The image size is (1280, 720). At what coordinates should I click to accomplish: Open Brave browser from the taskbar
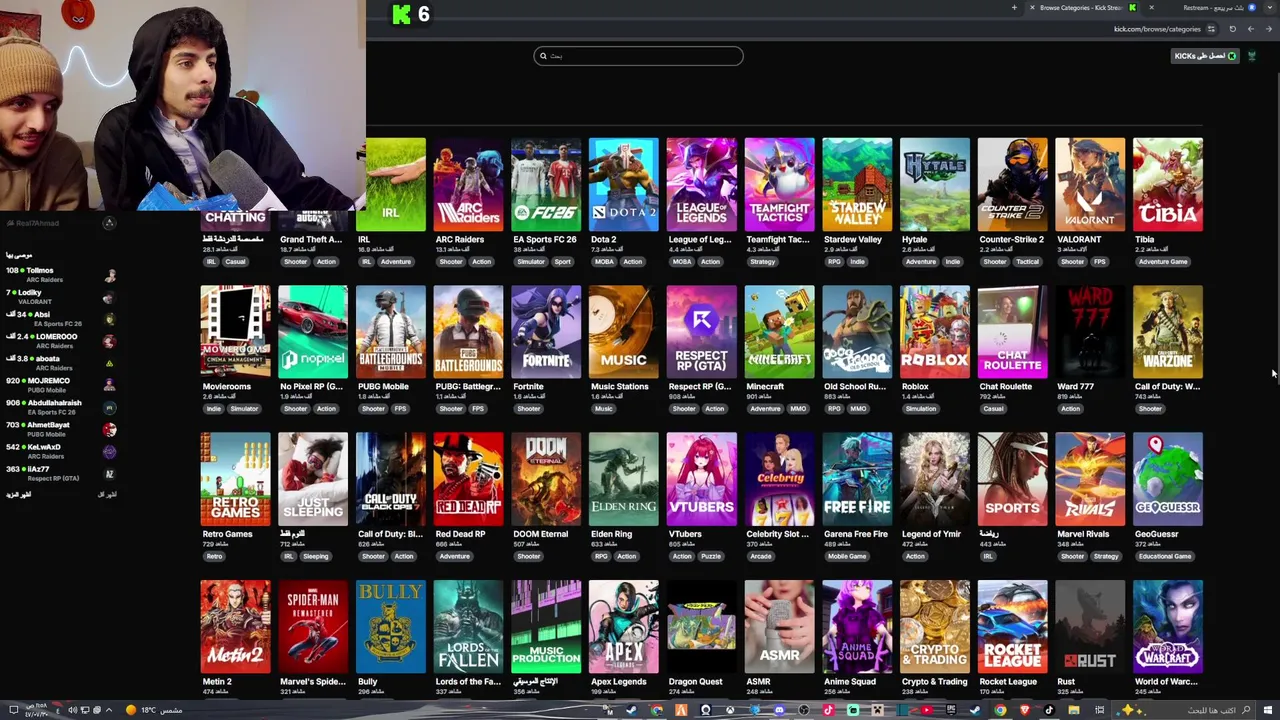(1025, 710)
